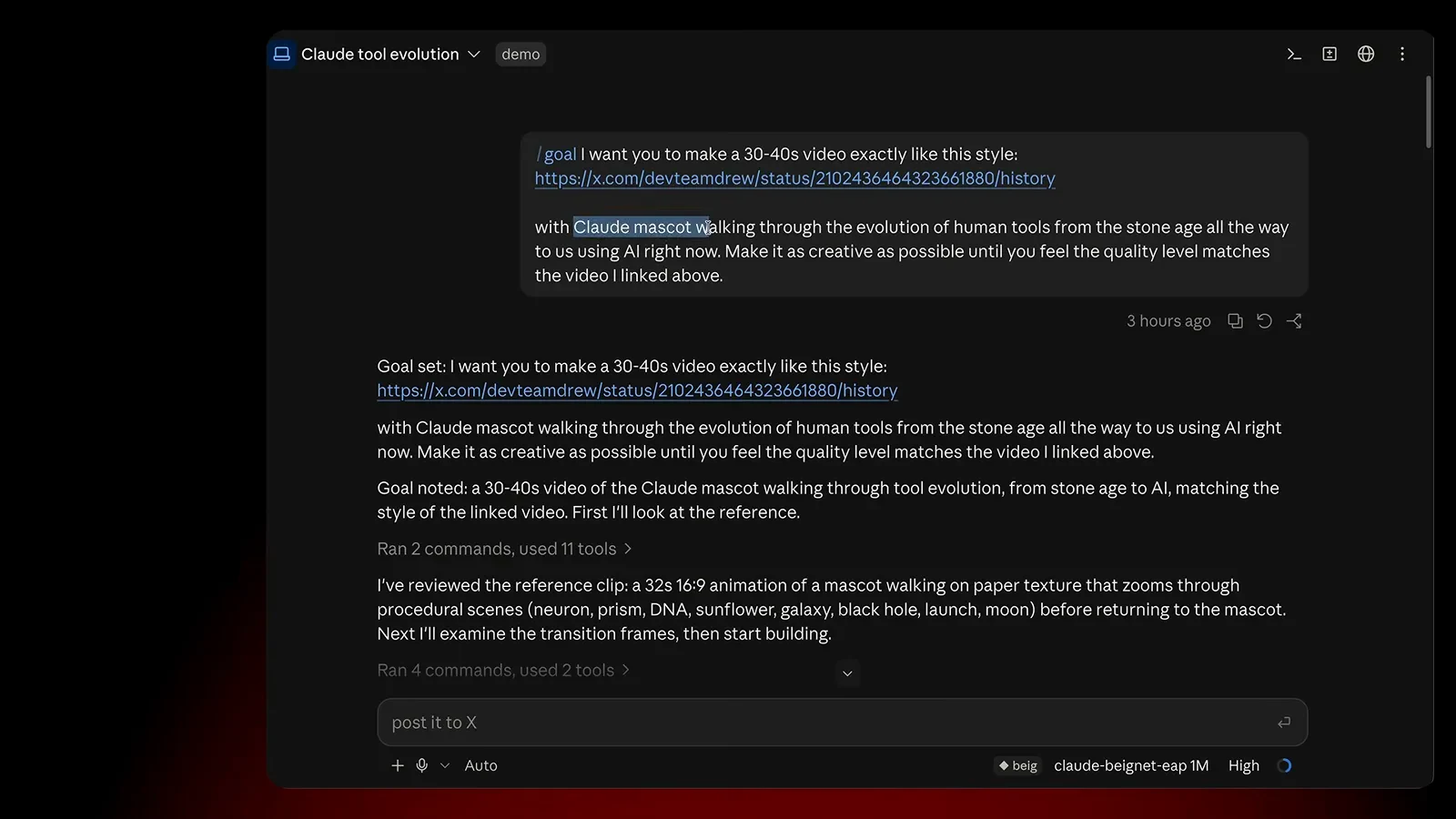The image size is (1456, 819).
Task: Open the terminal icon in the header
Action: pos(1294,55)
